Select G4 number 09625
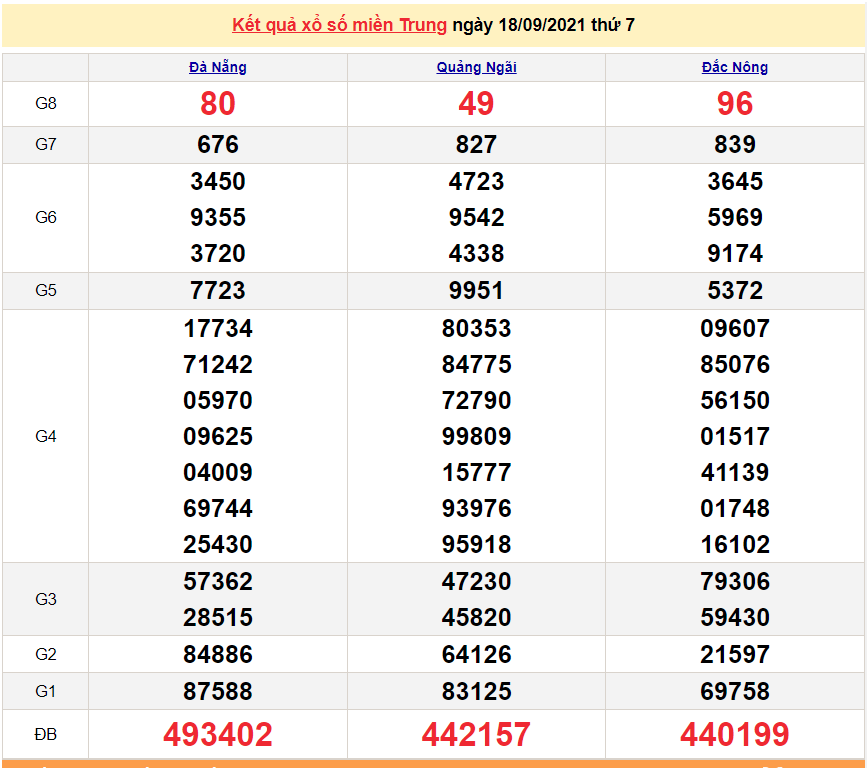The image size is (867, 768). [218, 436]
